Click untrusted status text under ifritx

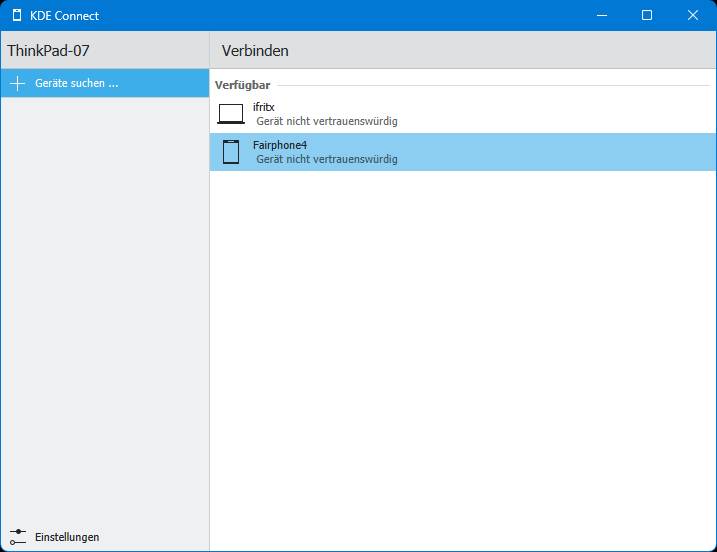(x=326, y=121)
